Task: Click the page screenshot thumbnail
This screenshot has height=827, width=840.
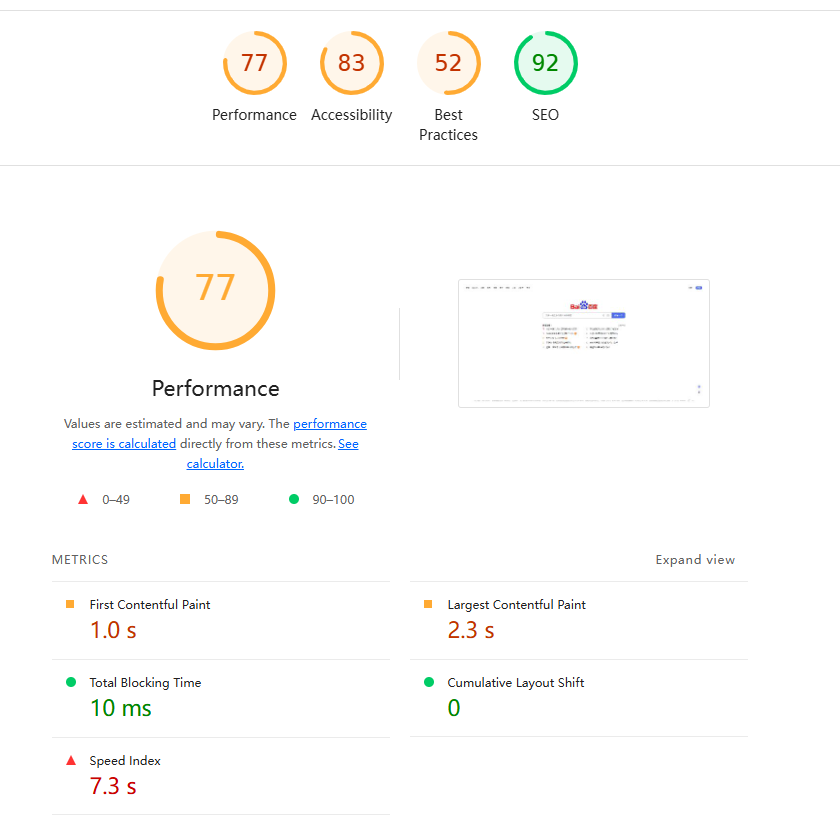Action: (583, 343)
